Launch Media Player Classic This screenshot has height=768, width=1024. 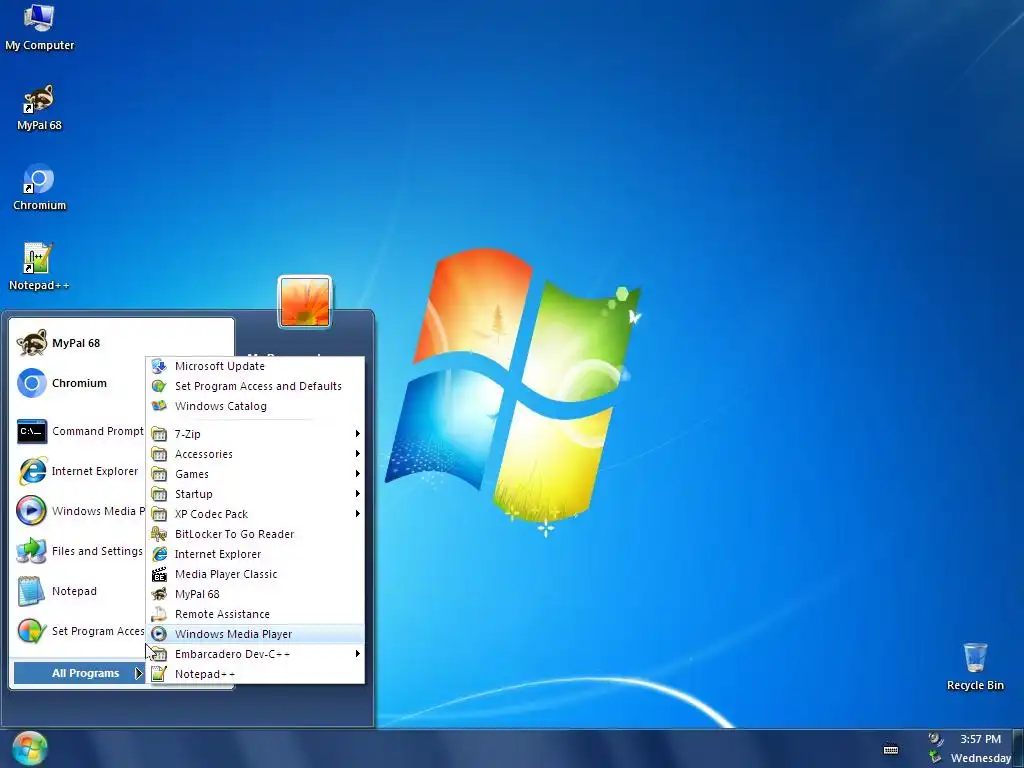coord(256,574)
